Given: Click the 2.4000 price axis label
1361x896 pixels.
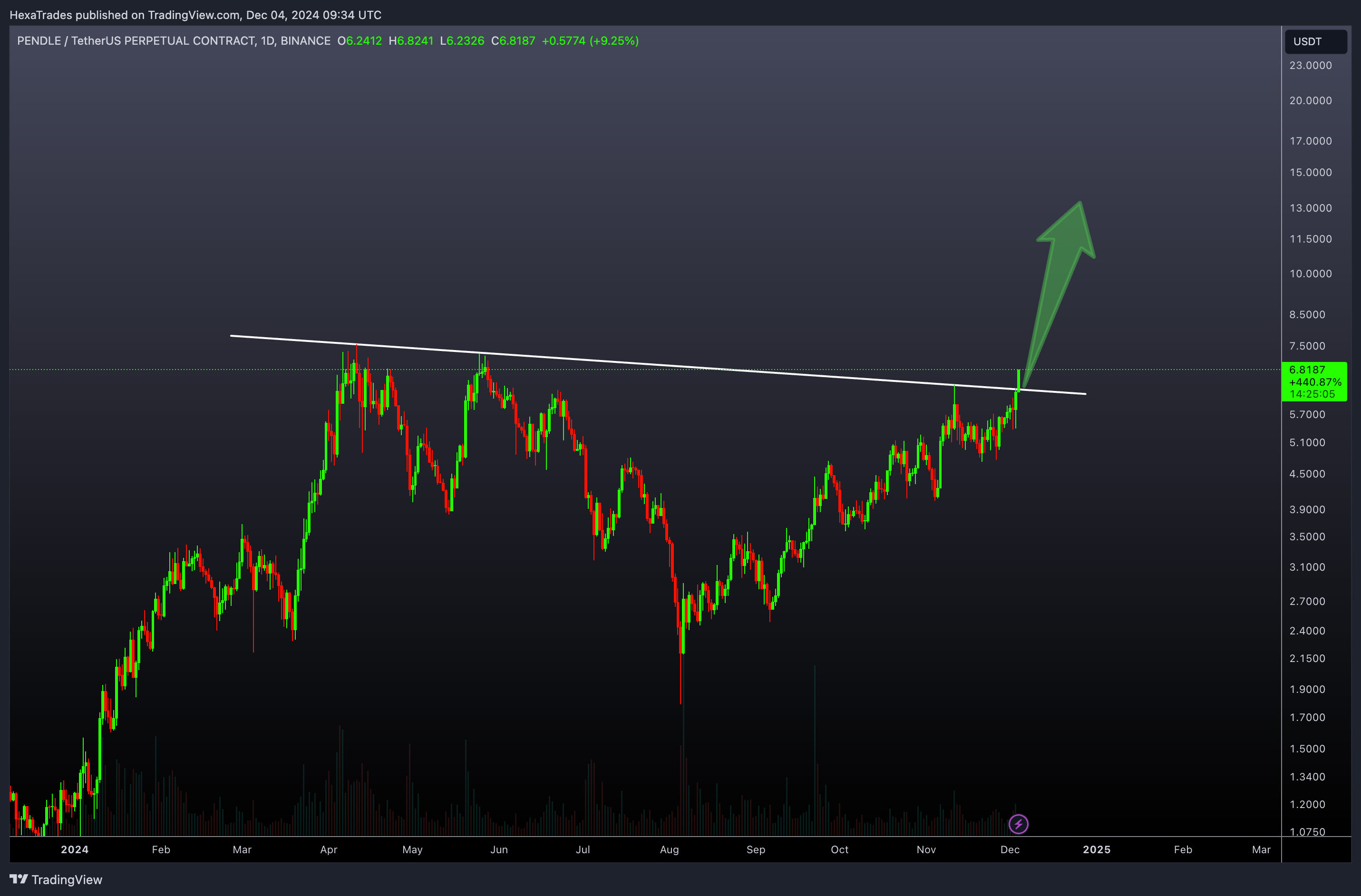Looking at the screenshot, I should (1307, 631).
